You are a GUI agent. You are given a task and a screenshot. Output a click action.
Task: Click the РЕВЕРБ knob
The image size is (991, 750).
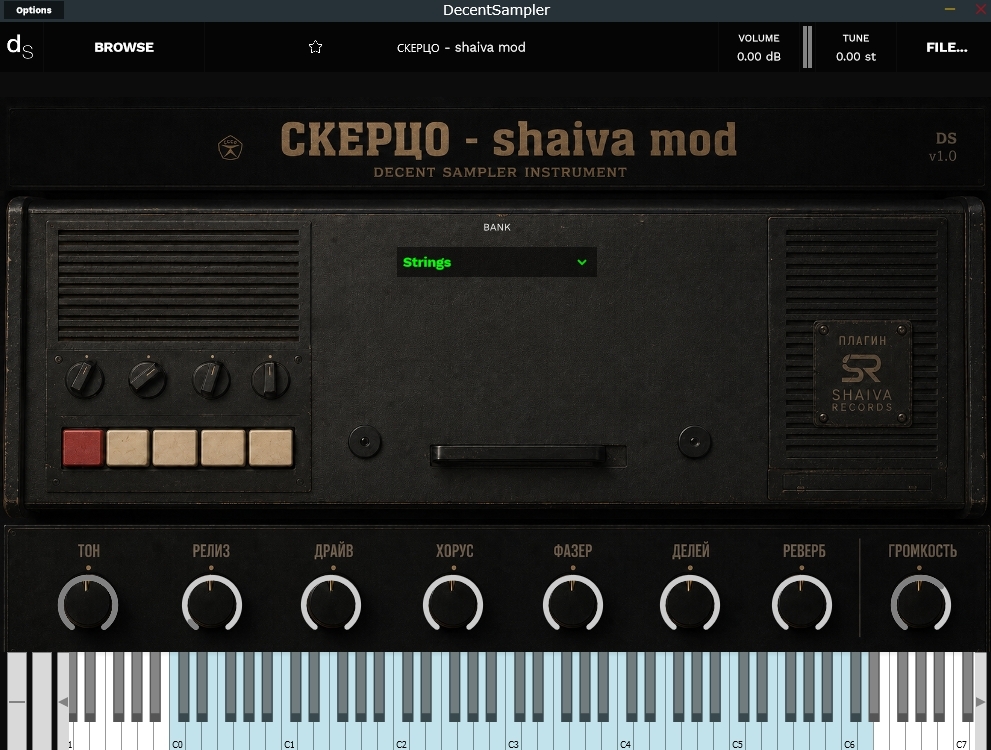point(802,604)
